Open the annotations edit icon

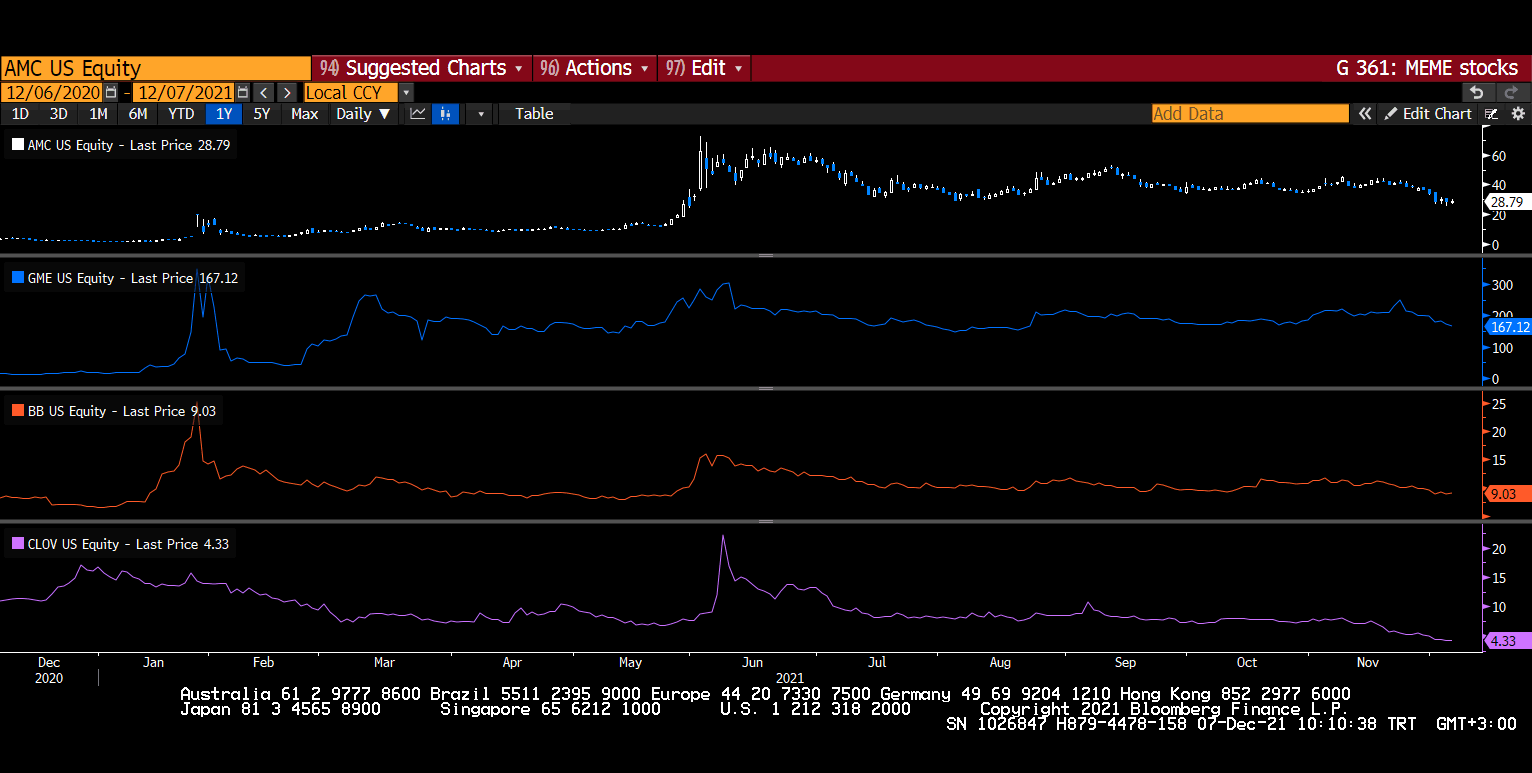point(1492,114)
